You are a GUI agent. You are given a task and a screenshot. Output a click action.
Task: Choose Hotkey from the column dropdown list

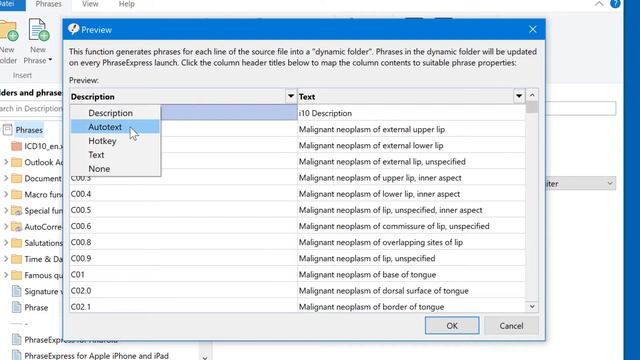click(x=115, y=141)
